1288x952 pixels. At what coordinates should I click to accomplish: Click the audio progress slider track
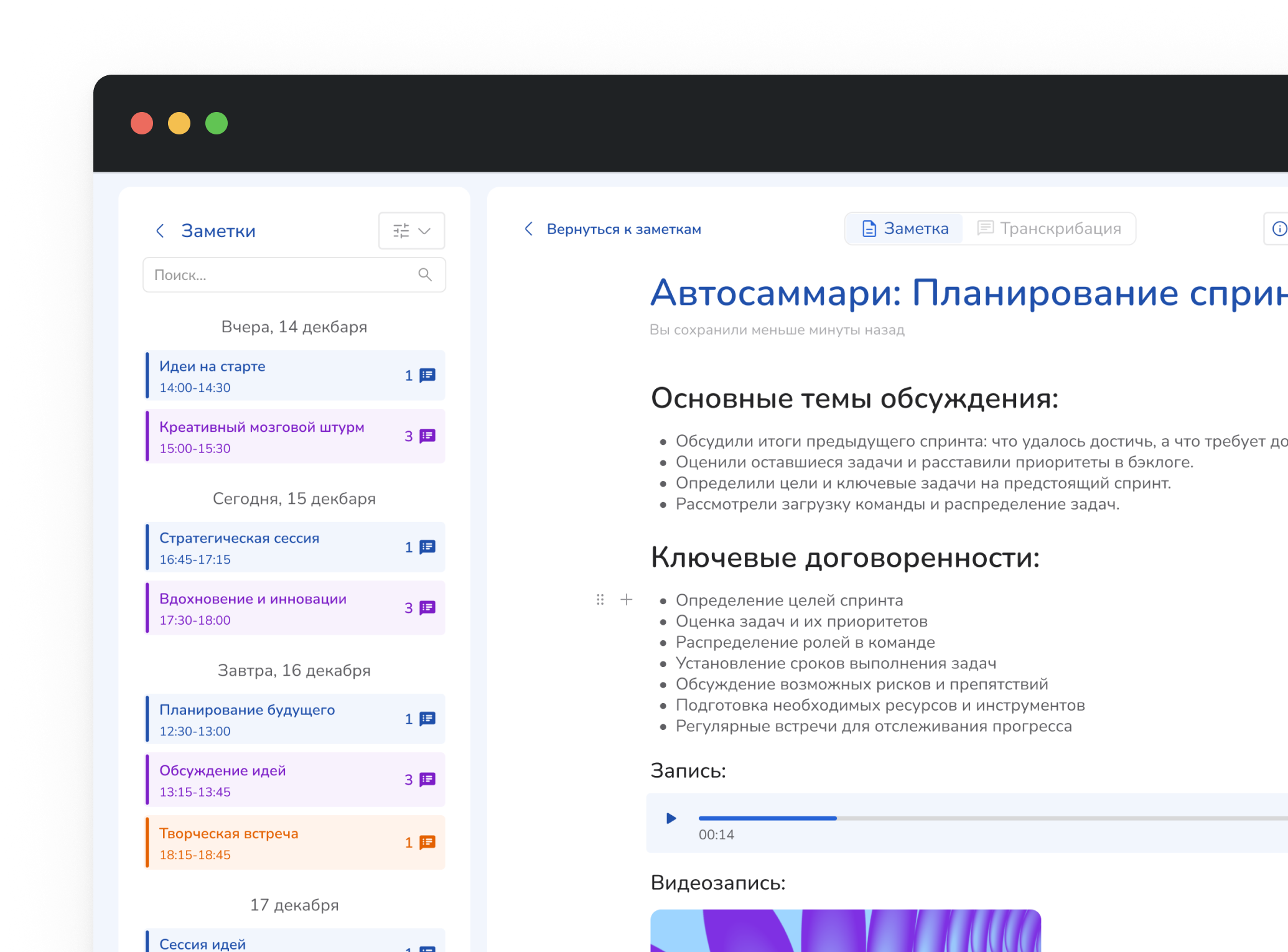(996, 818)
